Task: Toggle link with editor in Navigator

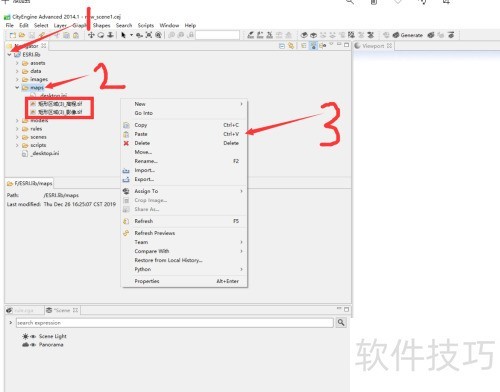Action: (291, 46)
